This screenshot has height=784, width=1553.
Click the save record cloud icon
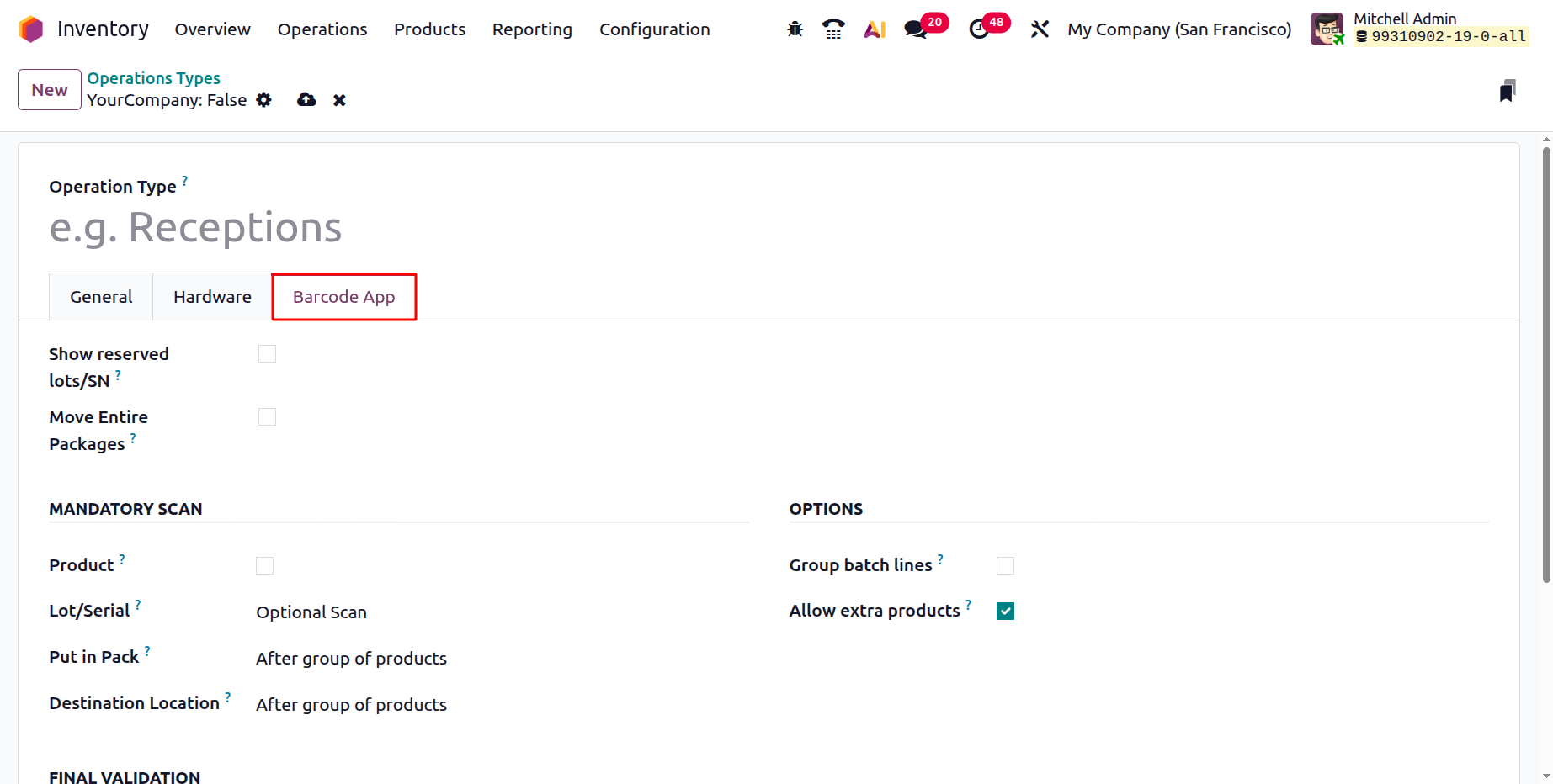click(x=306, y=100)
